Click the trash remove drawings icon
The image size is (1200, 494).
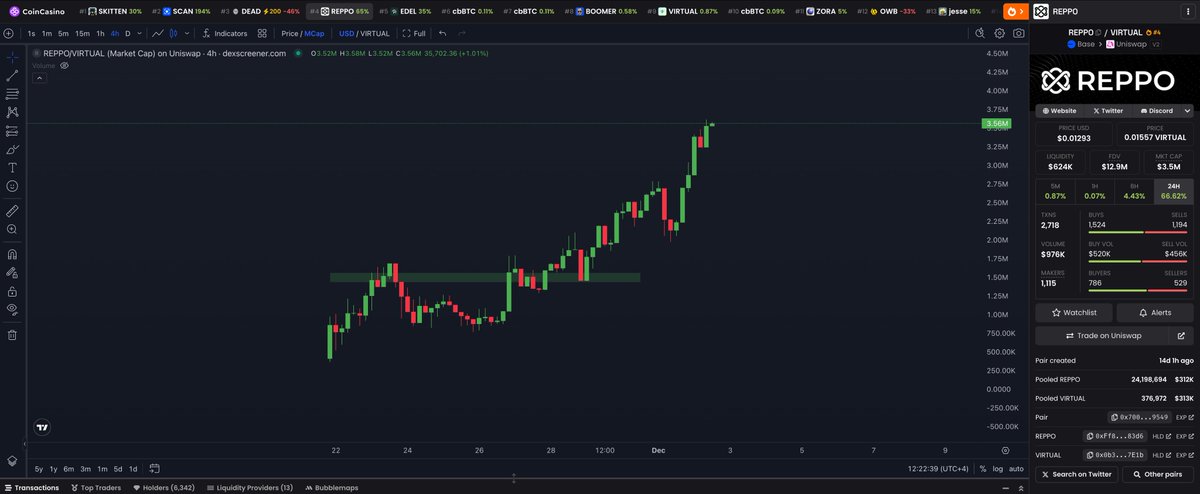click(x=12, y=334)
